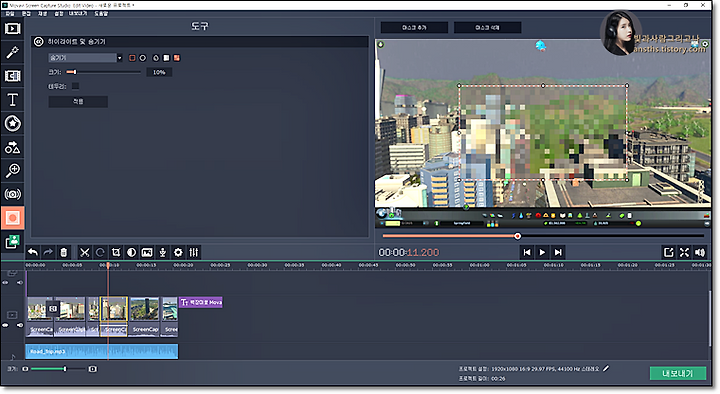
Task: Toggle the outline checkbox below size slider
Action: click(75, 86)
